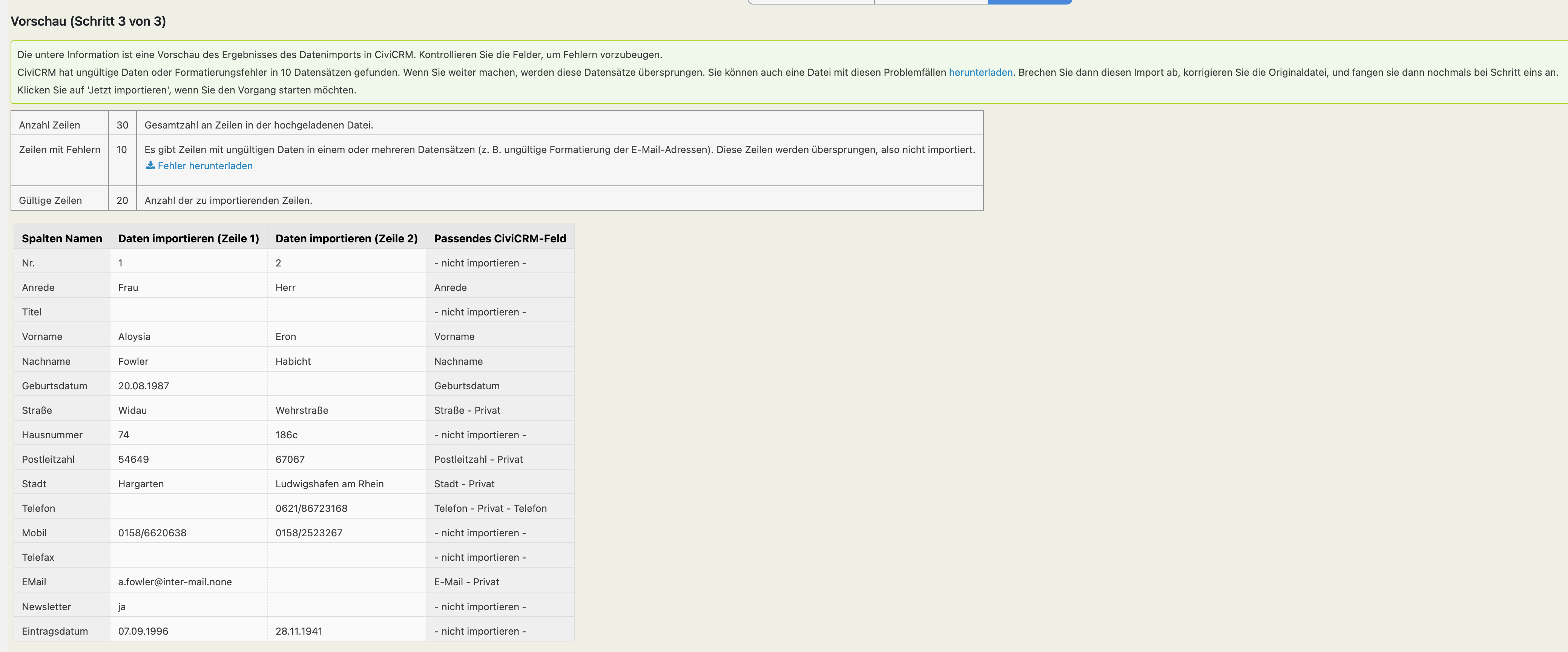Click entry date '07.09.1996'
Viewport: 1568px width, 652px height.
[143, 631]
